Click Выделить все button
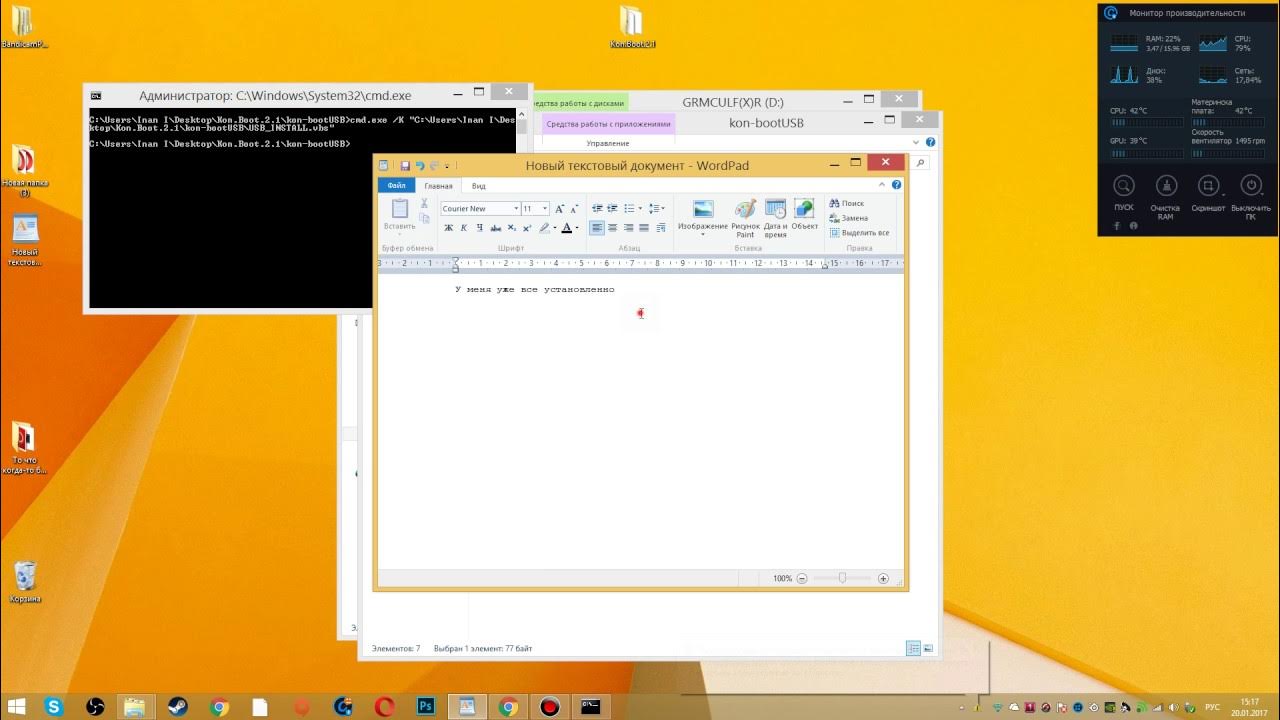This screenshot has height=720, width=1280. 859,232
